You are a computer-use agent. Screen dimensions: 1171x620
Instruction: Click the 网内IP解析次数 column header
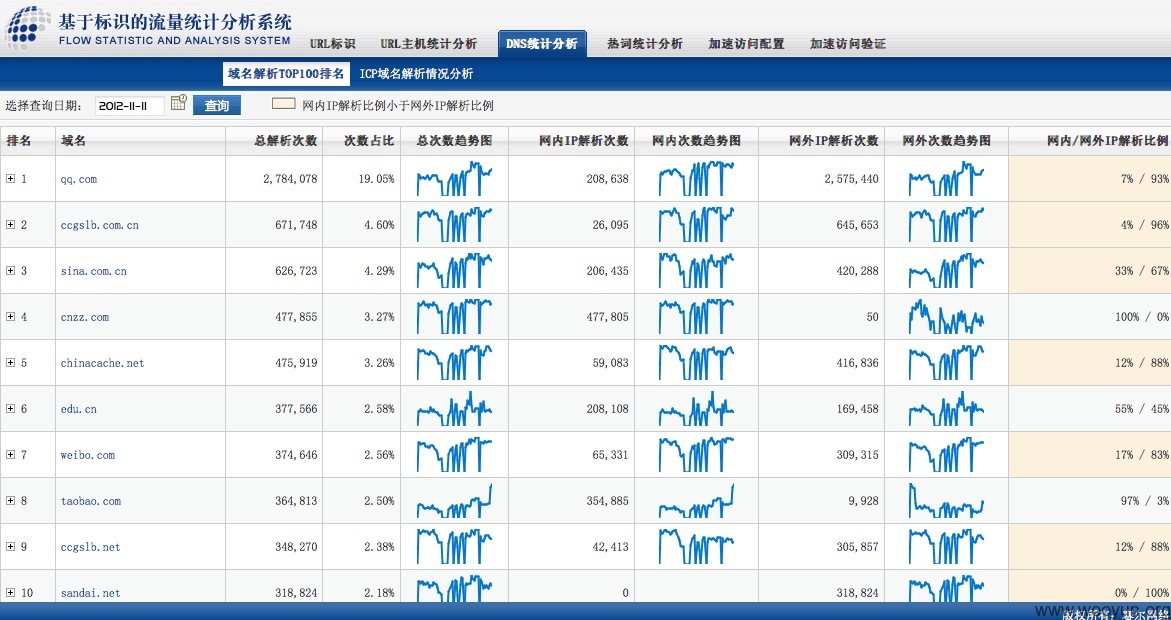pyautogui.click(x=572, y=140)
